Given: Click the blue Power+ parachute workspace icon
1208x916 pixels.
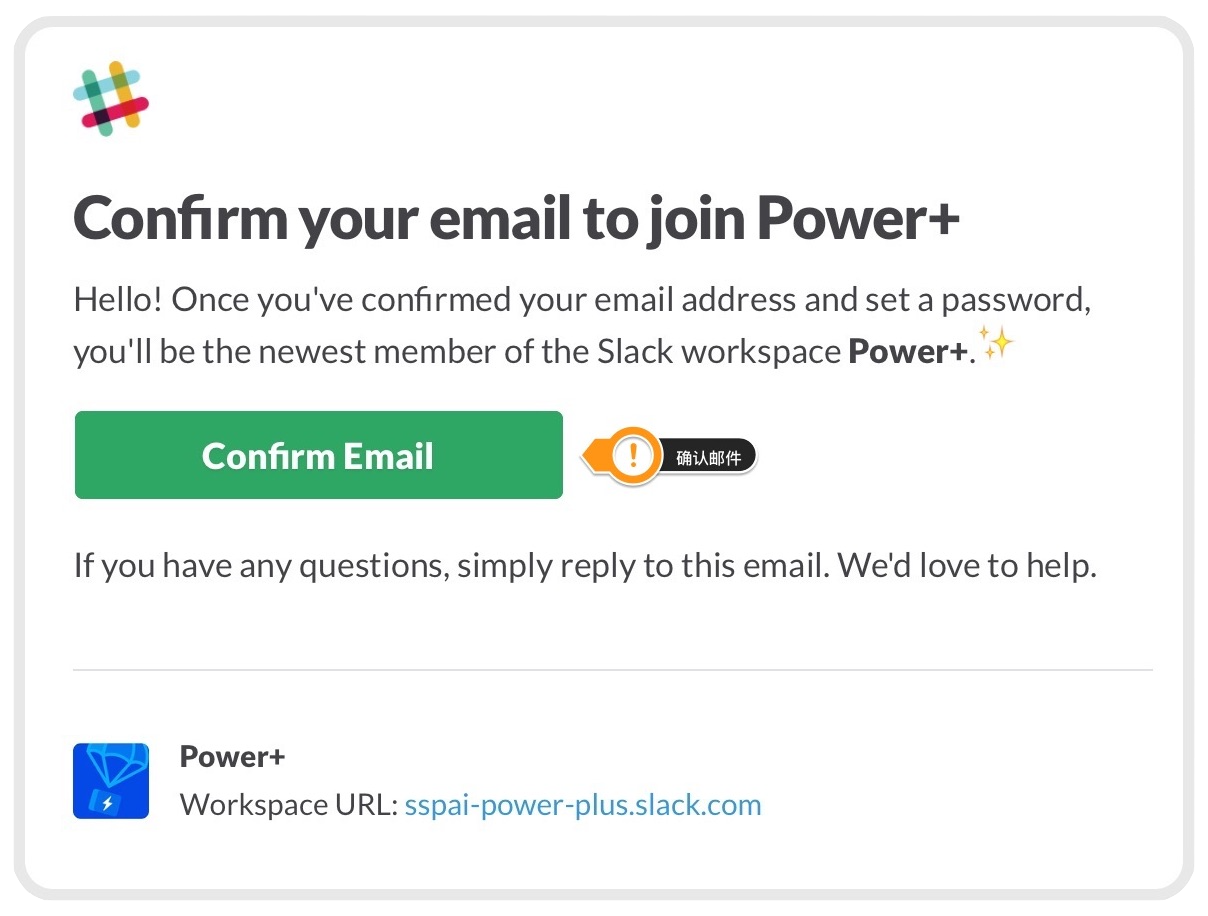Looking at the screenshot, I should pyautogui.click(x=111, y=780).
